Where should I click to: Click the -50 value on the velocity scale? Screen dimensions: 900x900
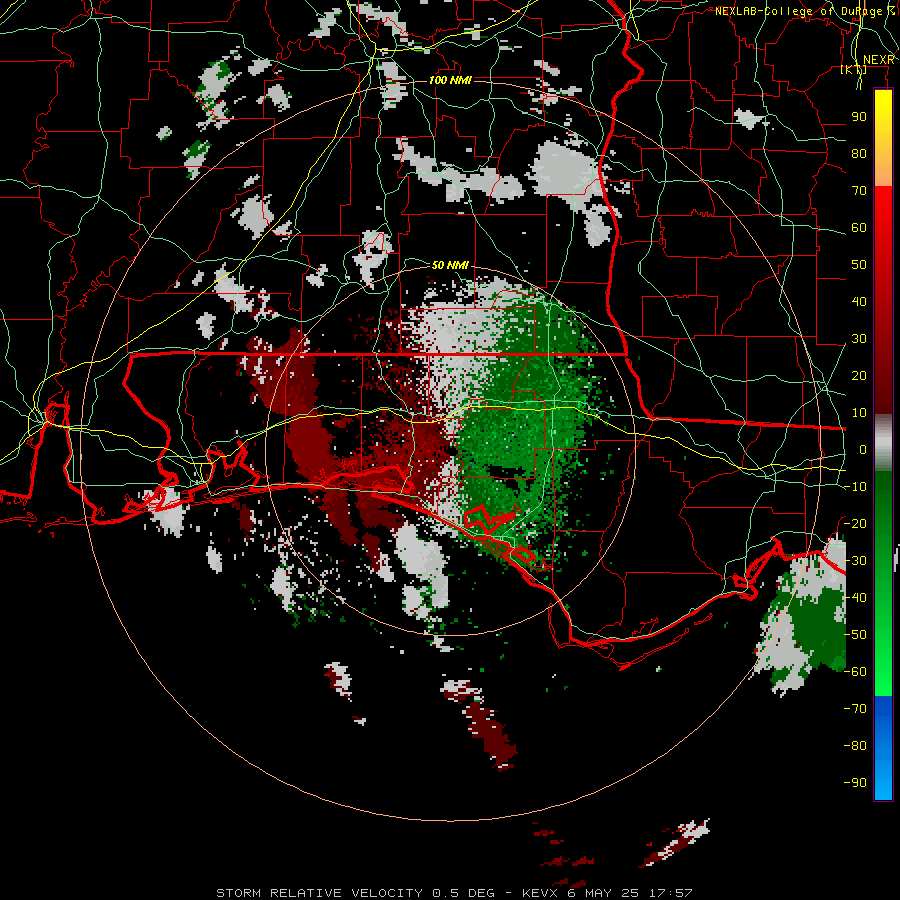855,635
